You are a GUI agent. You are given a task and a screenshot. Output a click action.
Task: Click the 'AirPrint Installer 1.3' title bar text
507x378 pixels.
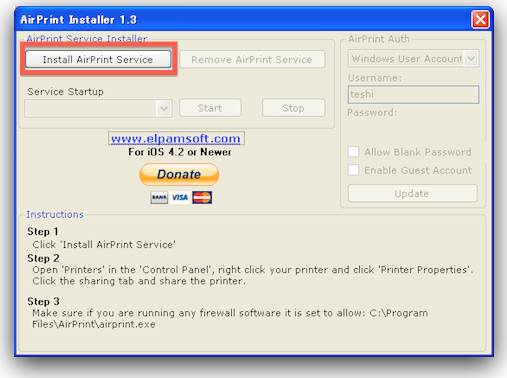click(x=78, y=20)
